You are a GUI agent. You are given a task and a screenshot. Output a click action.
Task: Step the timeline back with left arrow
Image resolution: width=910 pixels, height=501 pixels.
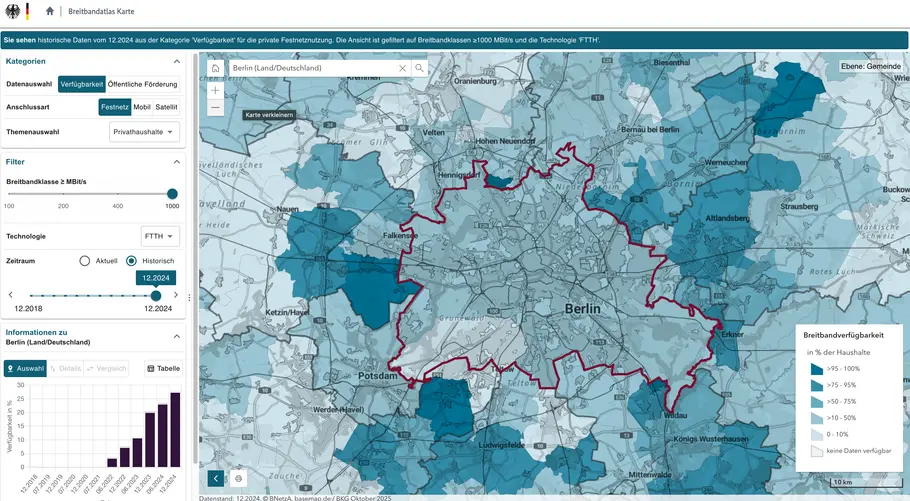pyautogui.click(x=11, y=295)
